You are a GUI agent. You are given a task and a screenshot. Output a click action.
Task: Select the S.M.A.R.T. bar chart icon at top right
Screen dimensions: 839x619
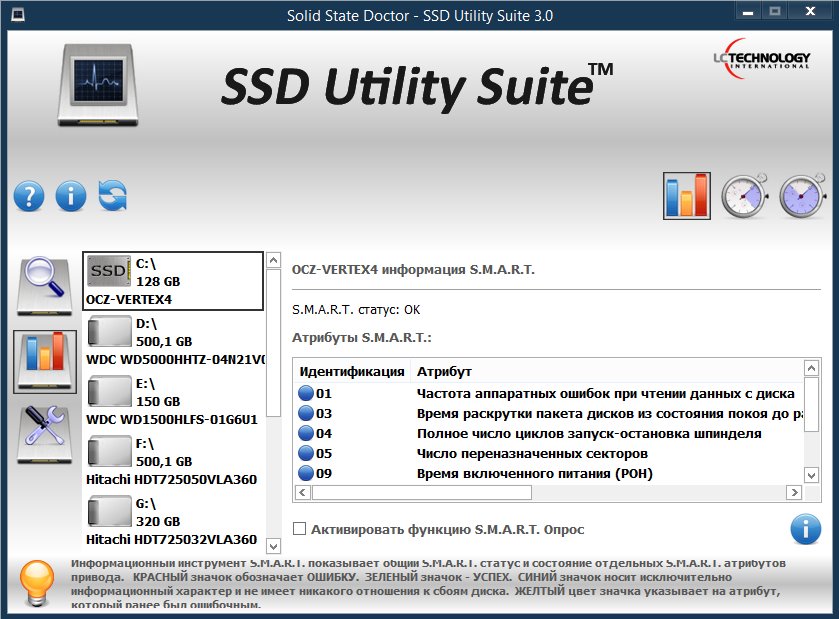click(687, 196)
